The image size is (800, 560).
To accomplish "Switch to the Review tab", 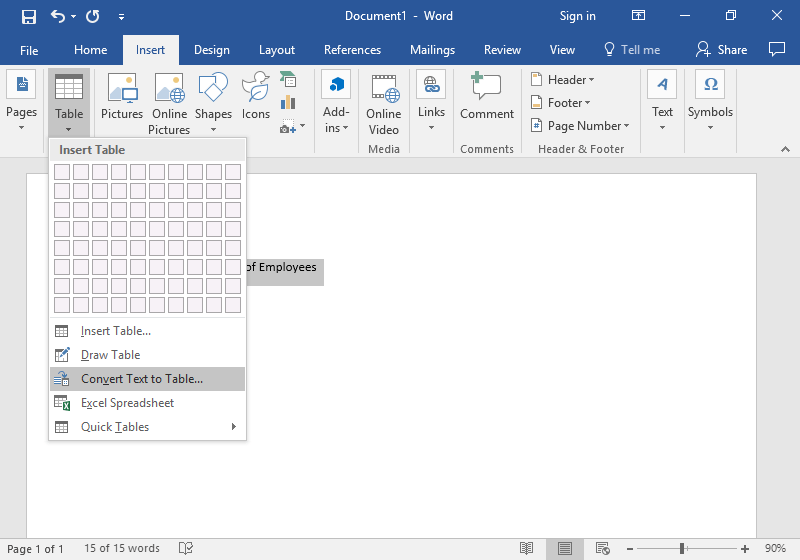I will point(502,50).
